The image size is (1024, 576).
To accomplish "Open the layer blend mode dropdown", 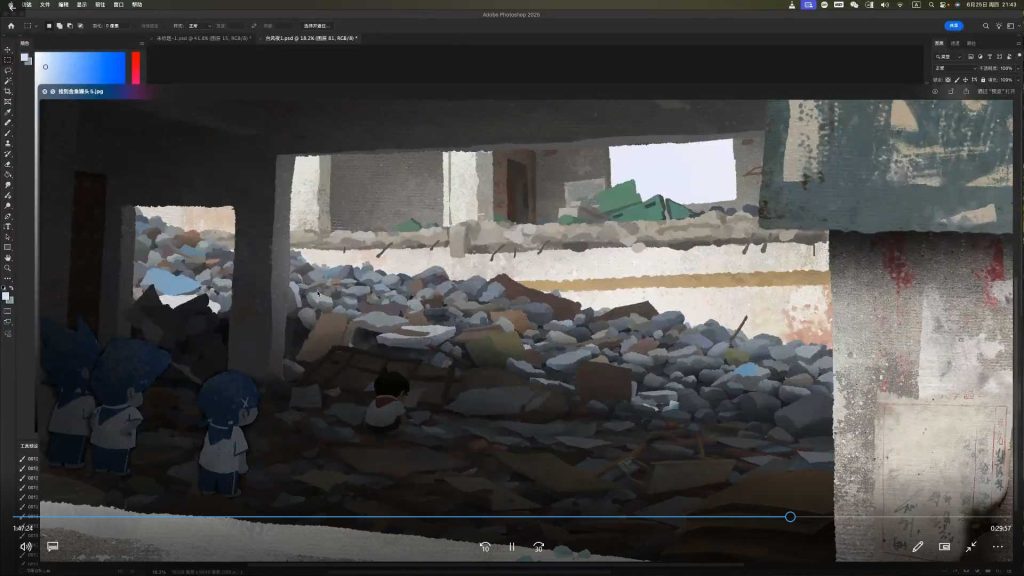I will pyautogui.click(x=955, y=68).
